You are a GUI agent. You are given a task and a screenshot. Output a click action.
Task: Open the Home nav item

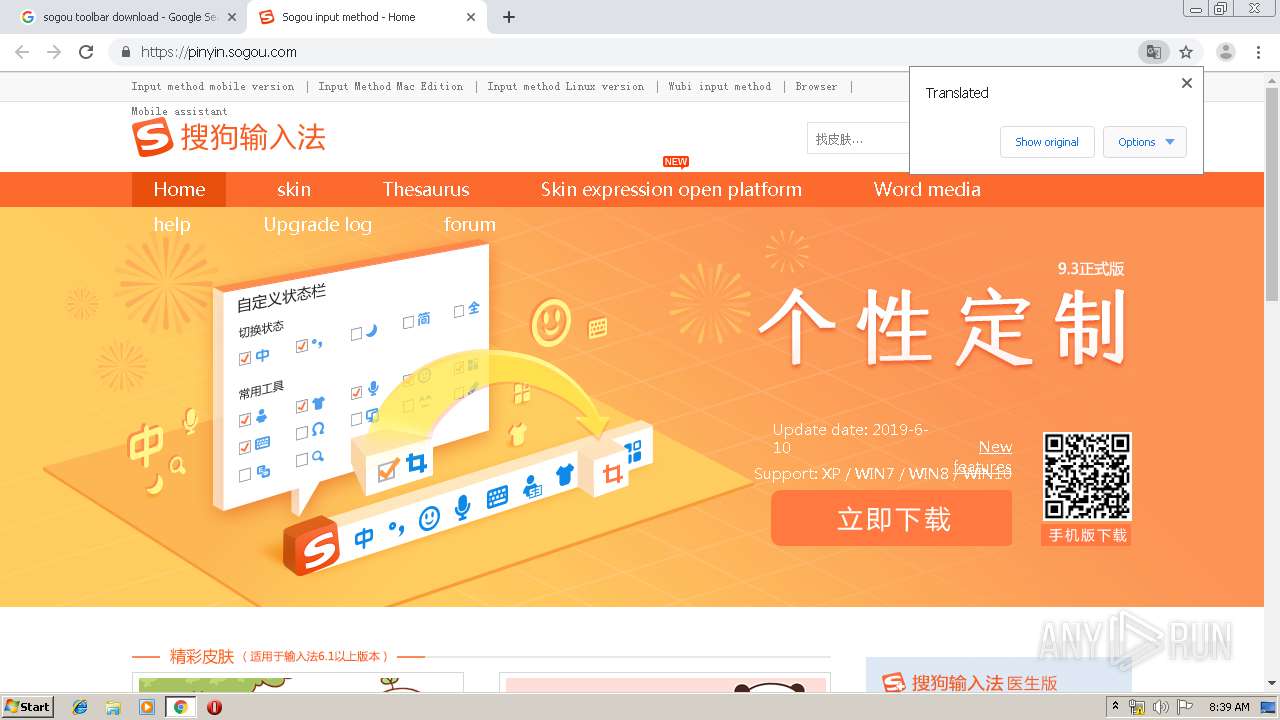pyautogui.click(x=179, y=189)
